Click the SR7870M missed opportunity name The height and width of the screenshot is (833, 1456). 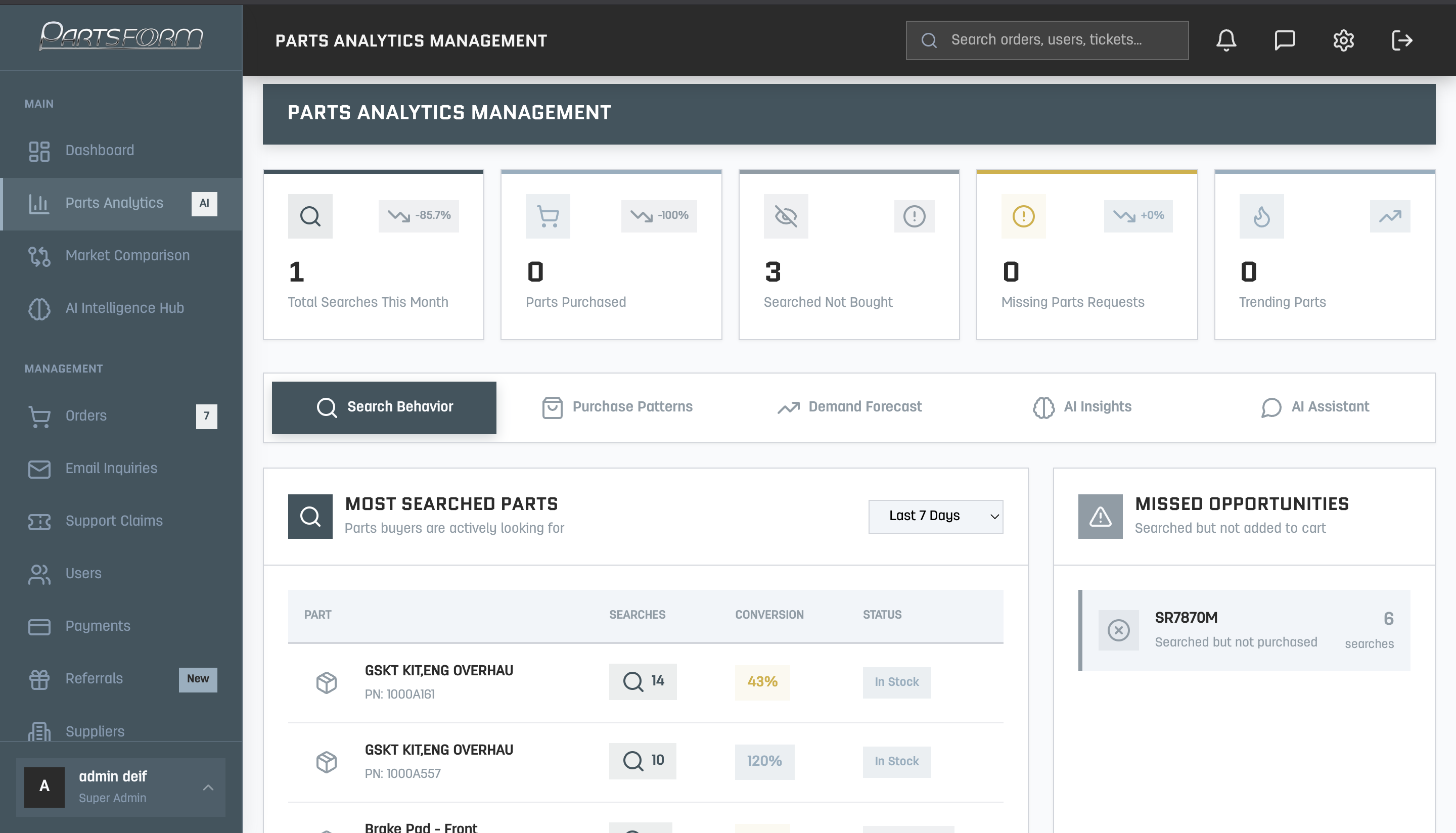tap(1186, 619)
